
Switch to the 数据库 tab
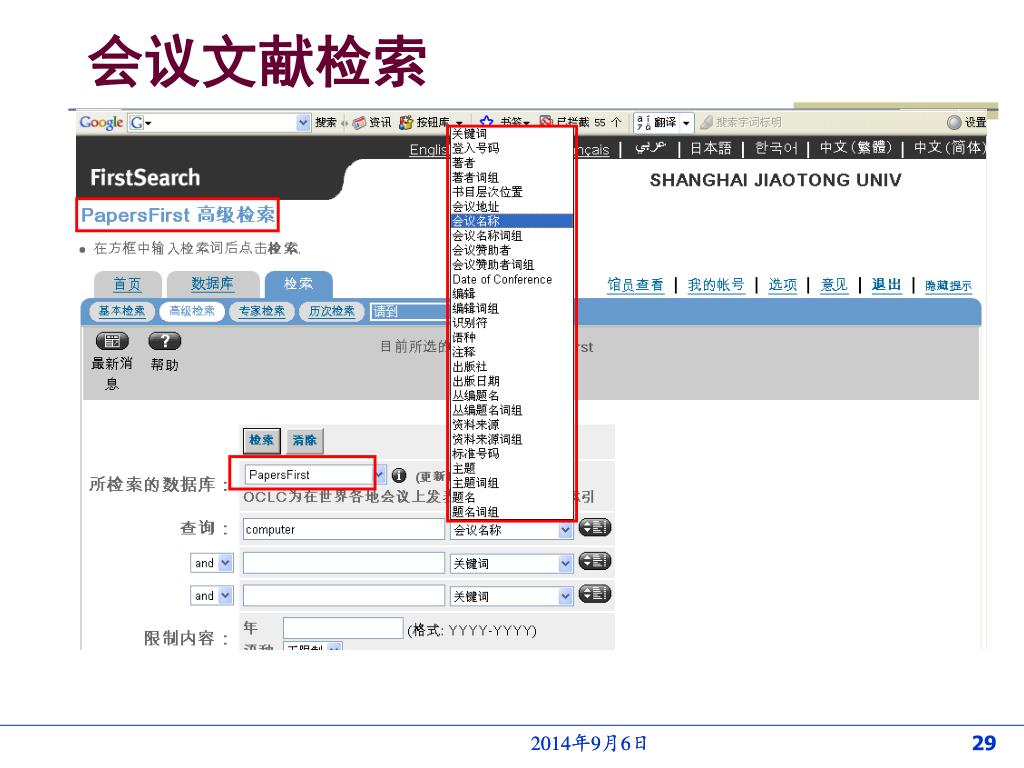tap(212, 283)
